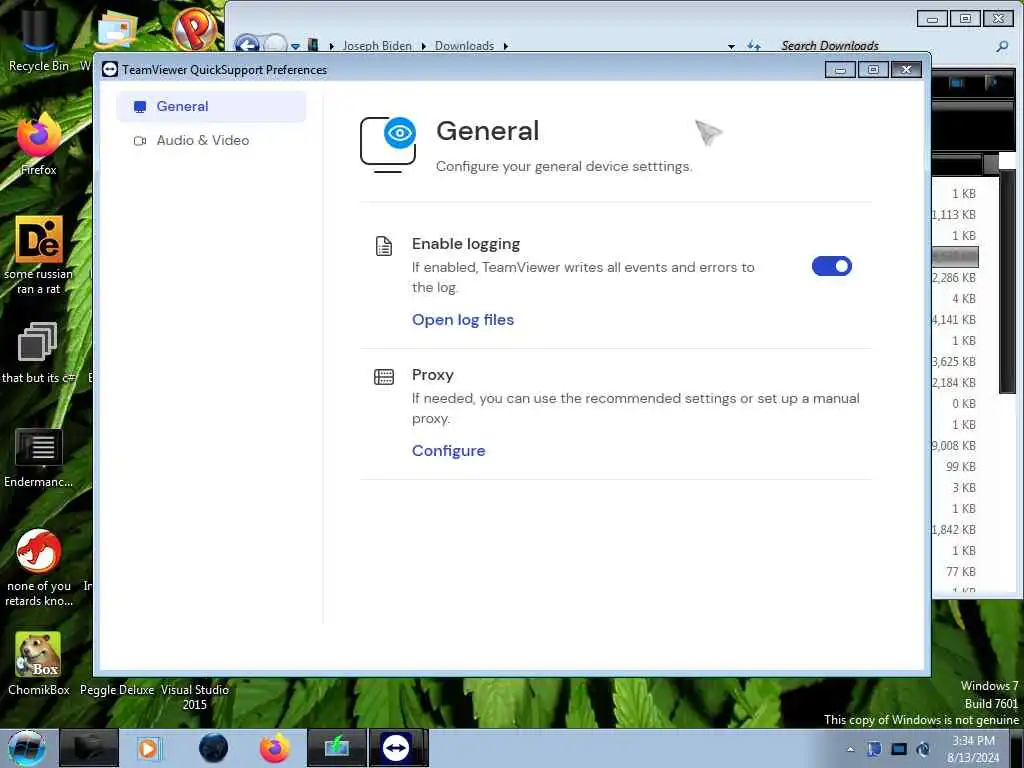The image size is (1024, 768).
Task: Click the Forward button in the Explorer window
Action: [x=274, y=43]
